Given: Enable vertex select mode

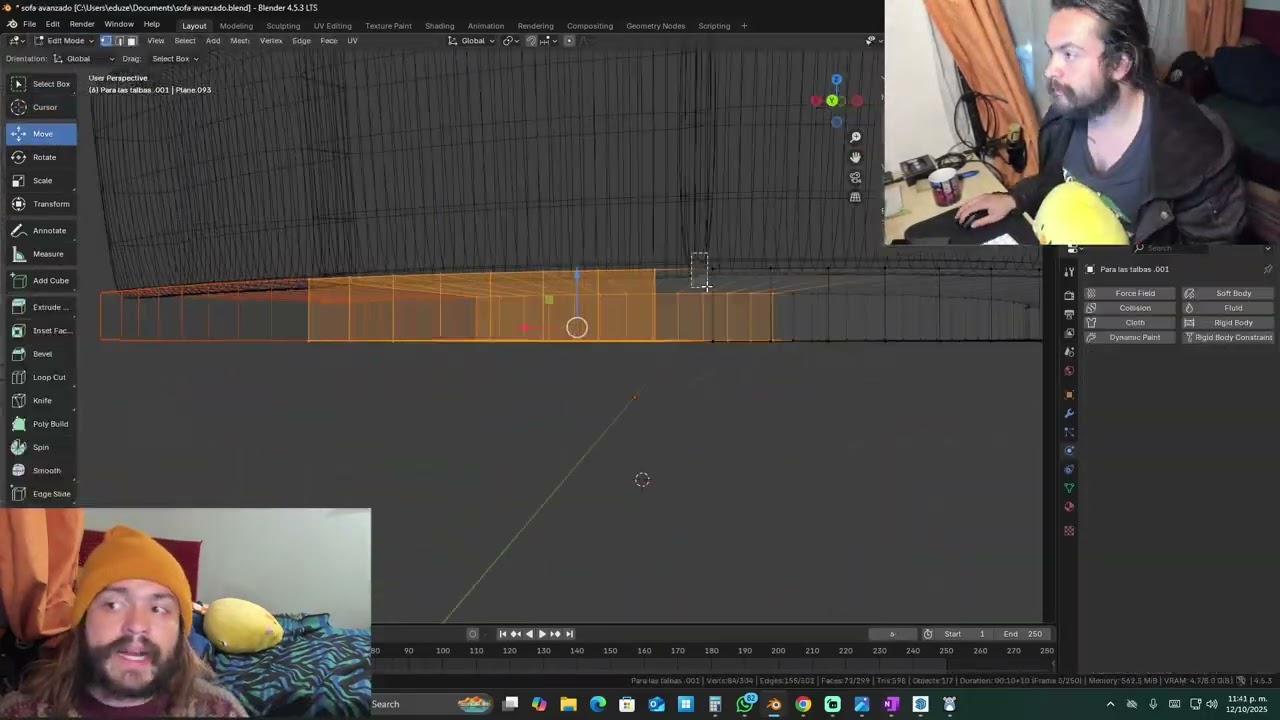Looking at the screenshot, I should (106, 41).
